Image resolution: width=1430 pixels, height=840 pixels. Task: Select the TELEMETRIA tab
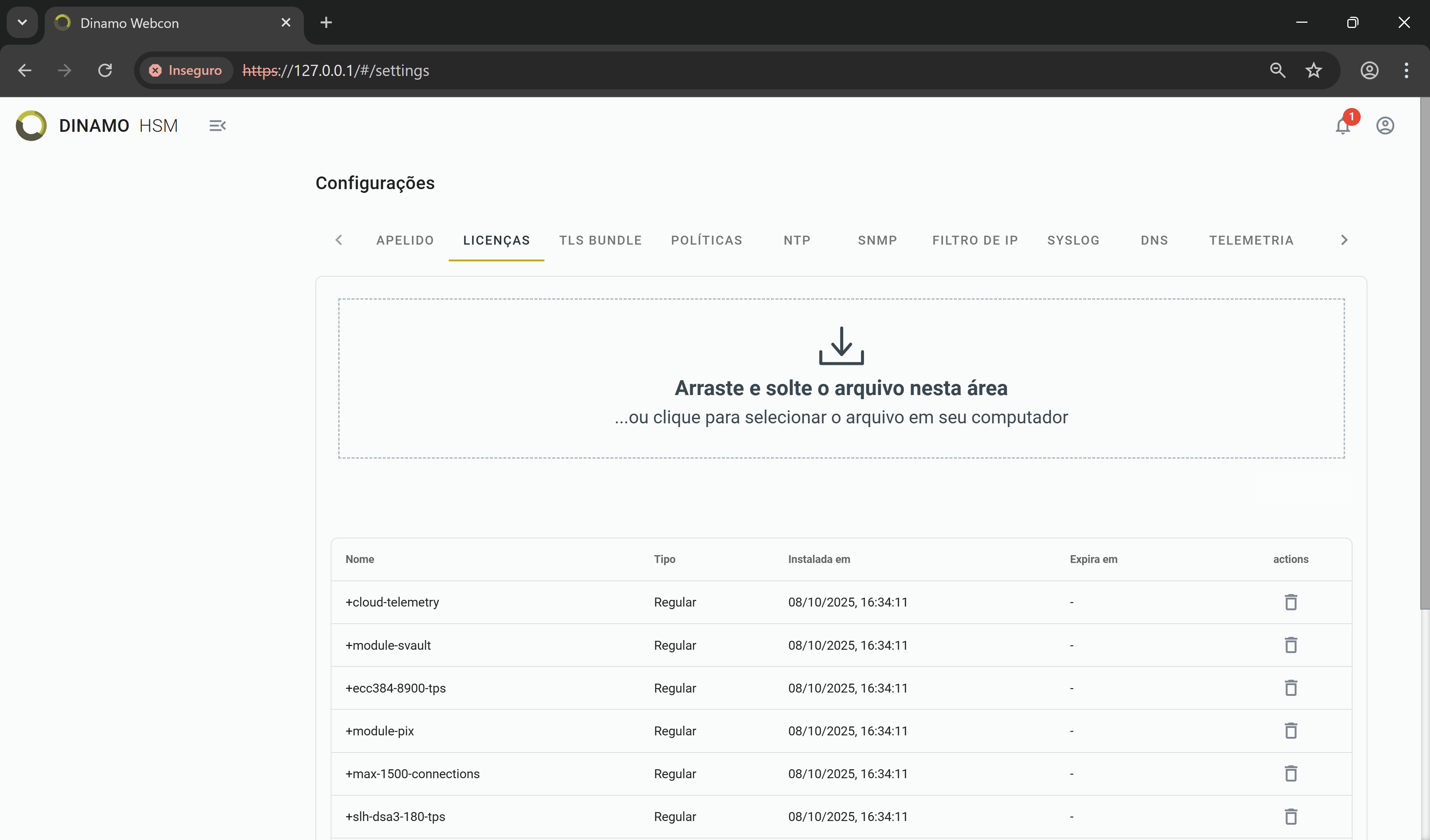[1251, 240]
